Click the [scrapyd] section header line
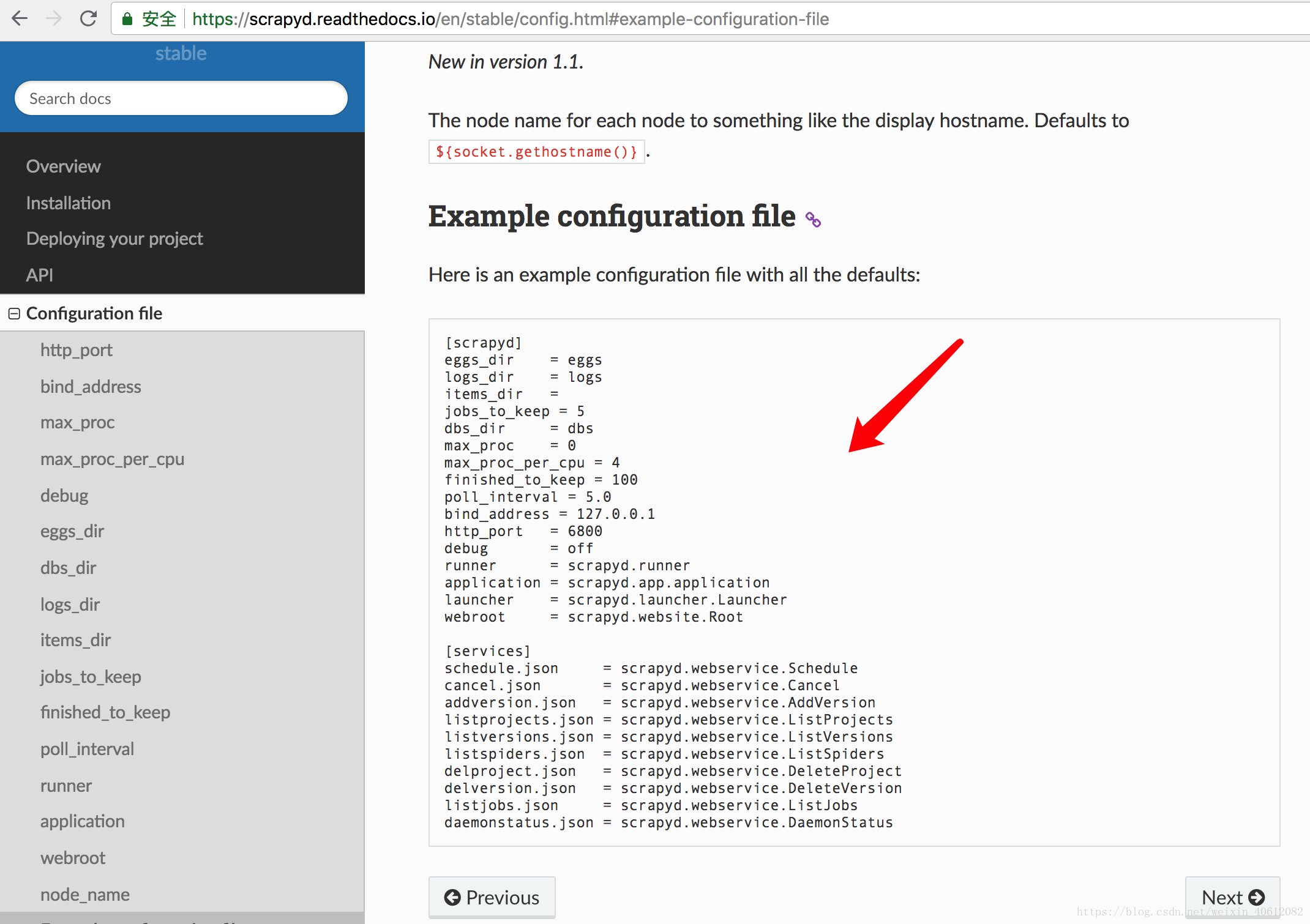 (x=484, y=343)
